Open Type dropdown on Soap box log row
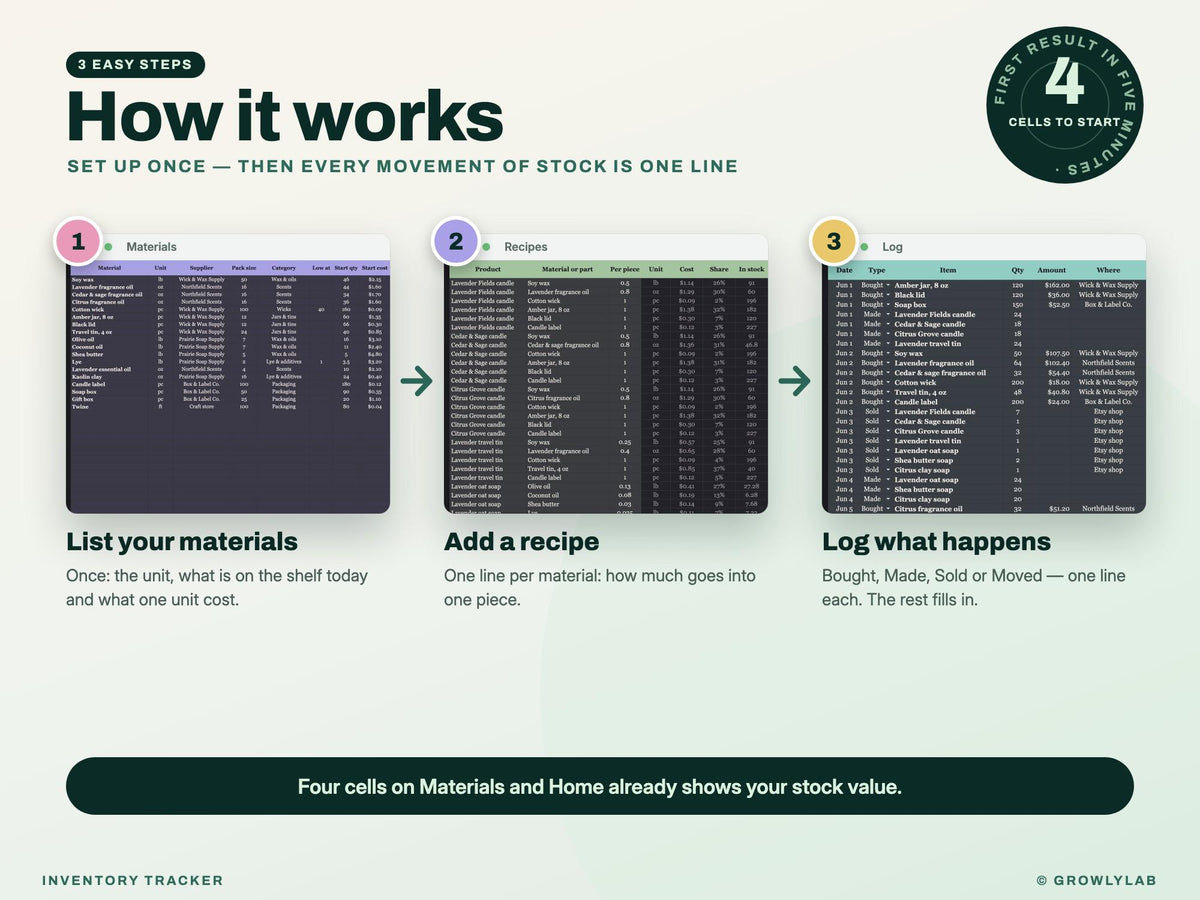 889,305
